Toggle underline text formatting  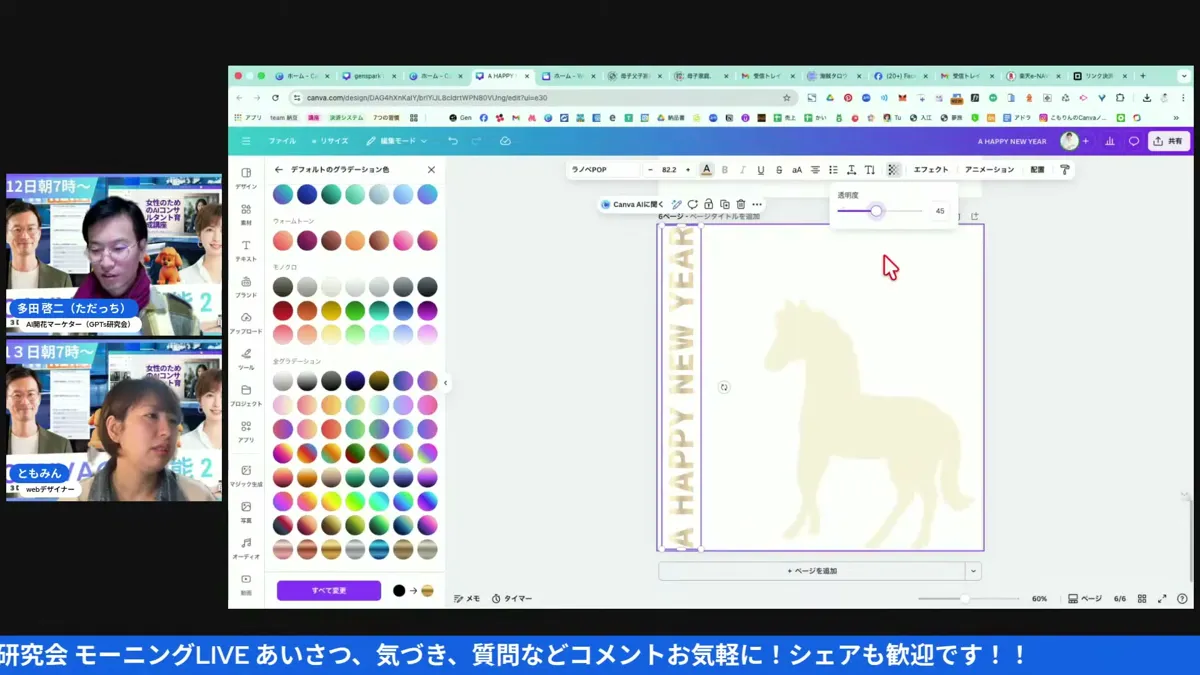(761, 170)
